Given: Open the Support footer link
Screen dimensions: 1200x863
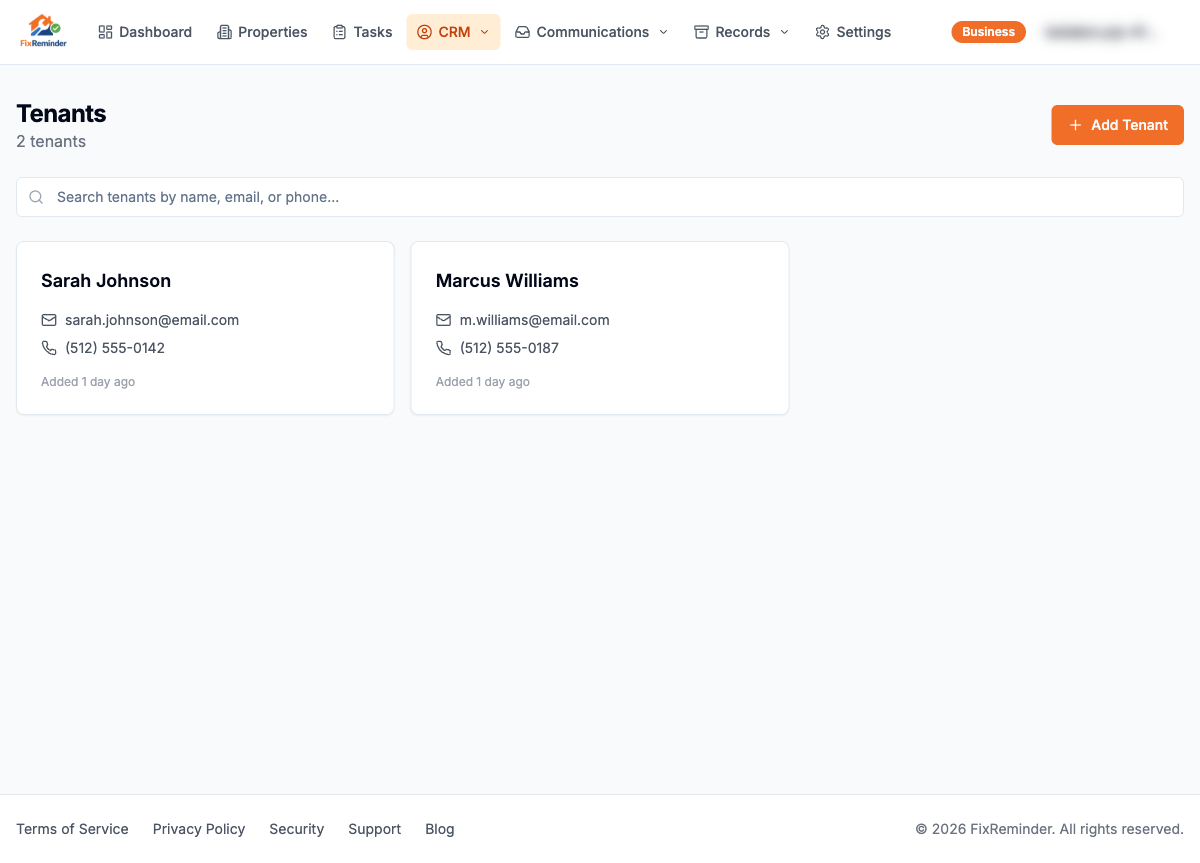Looking at the screenshot, I should (x=374, y=829).
